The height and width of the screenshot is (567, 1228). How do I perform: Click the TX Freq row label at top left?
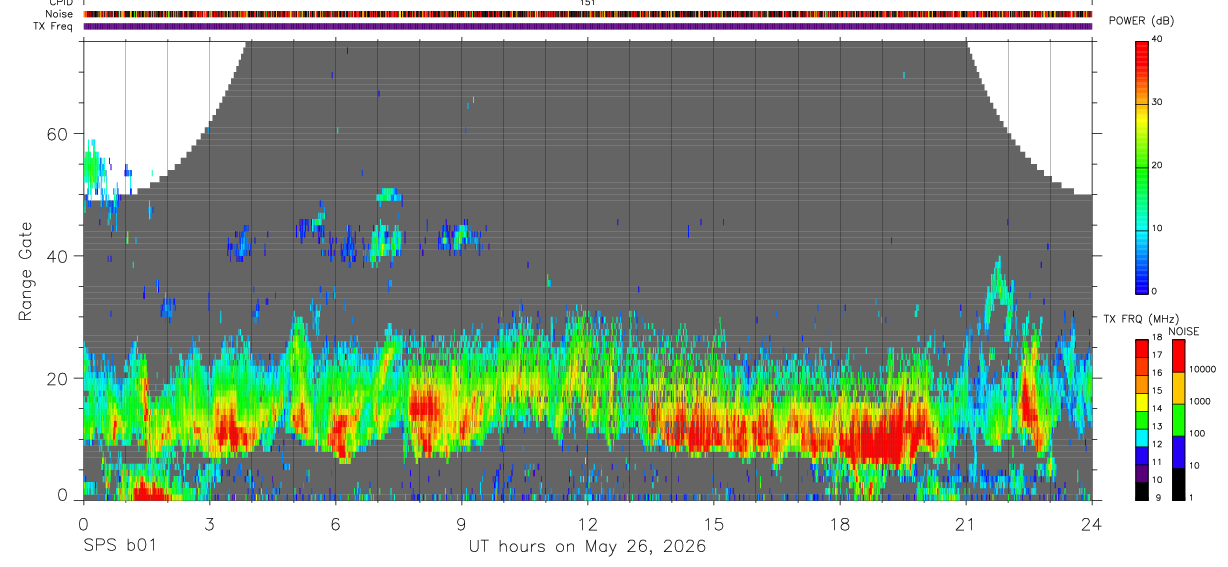53,26
